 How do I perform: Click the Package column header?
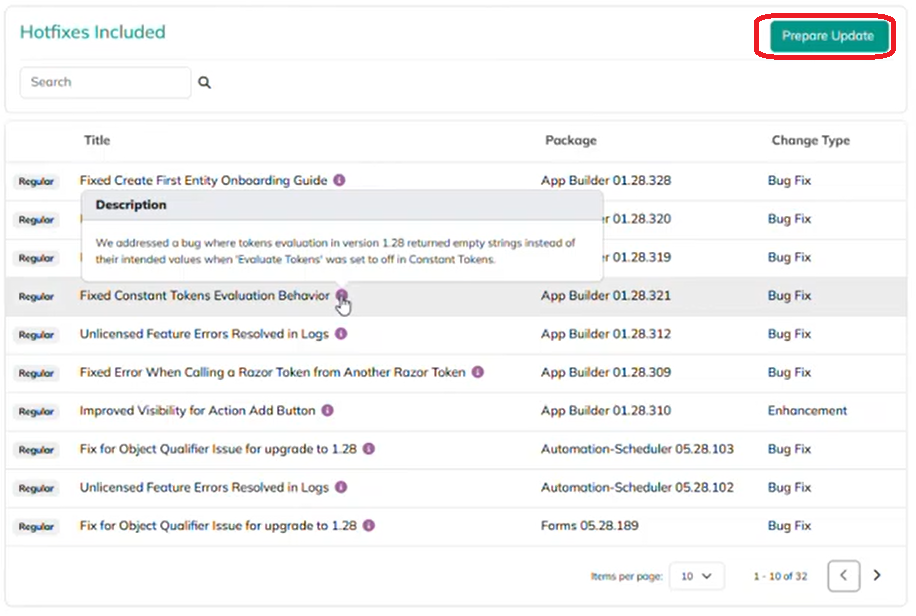[x=570, y=141]
